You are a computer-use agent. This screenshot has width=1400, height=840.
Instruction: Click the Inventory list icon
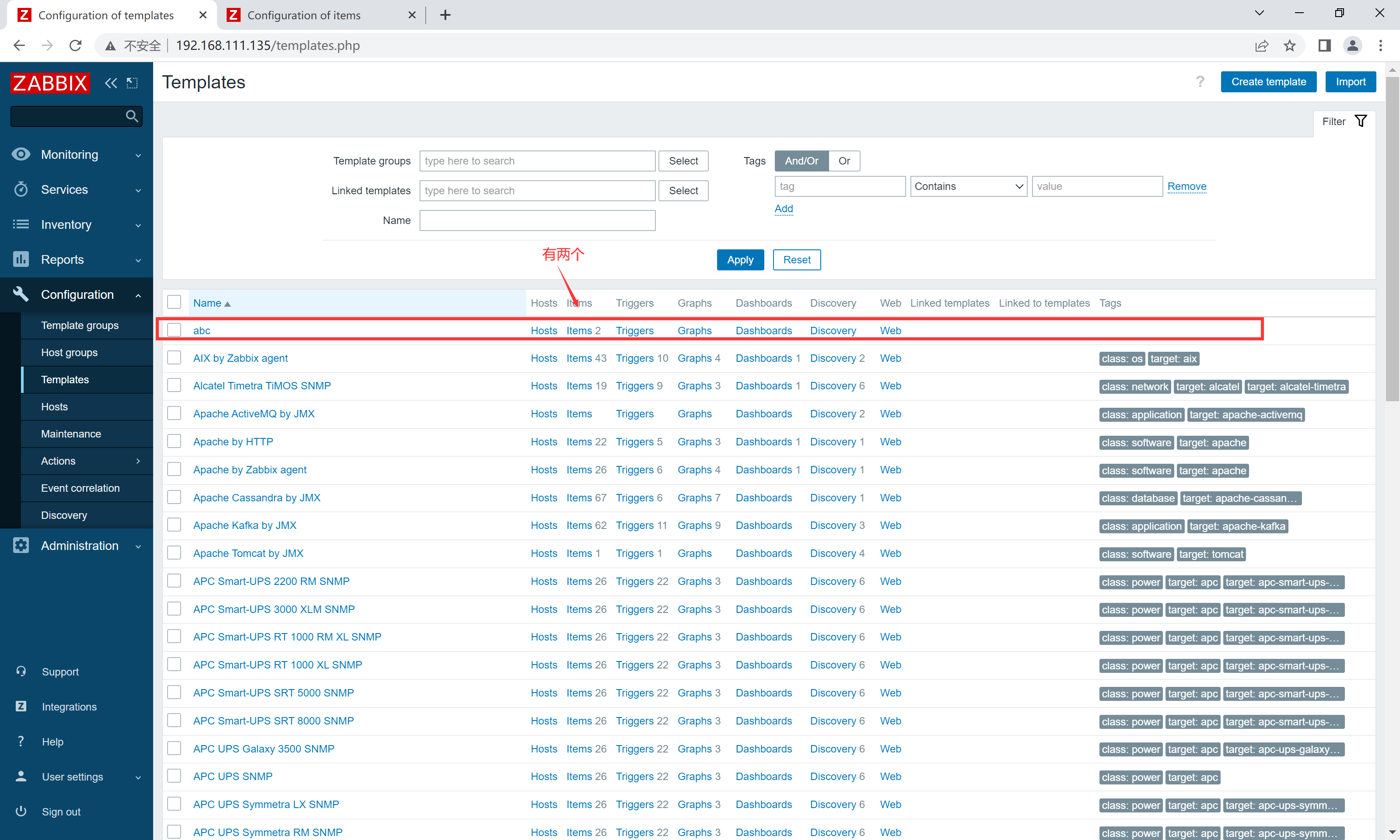coord(21,224)
